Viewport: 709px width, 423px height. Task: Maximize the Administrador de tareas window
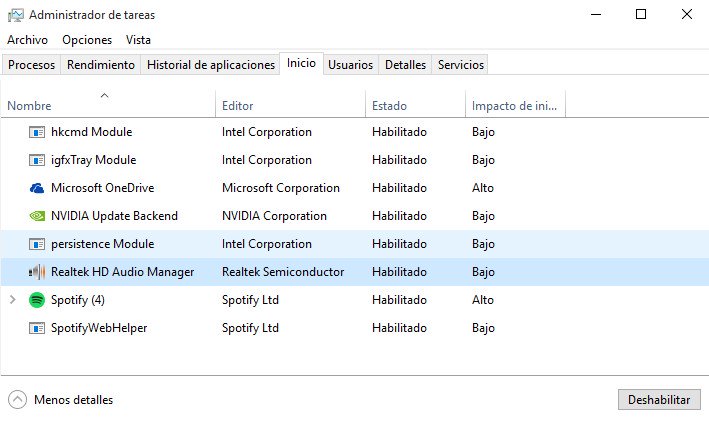pyautogui.click(x=641, y=14)
